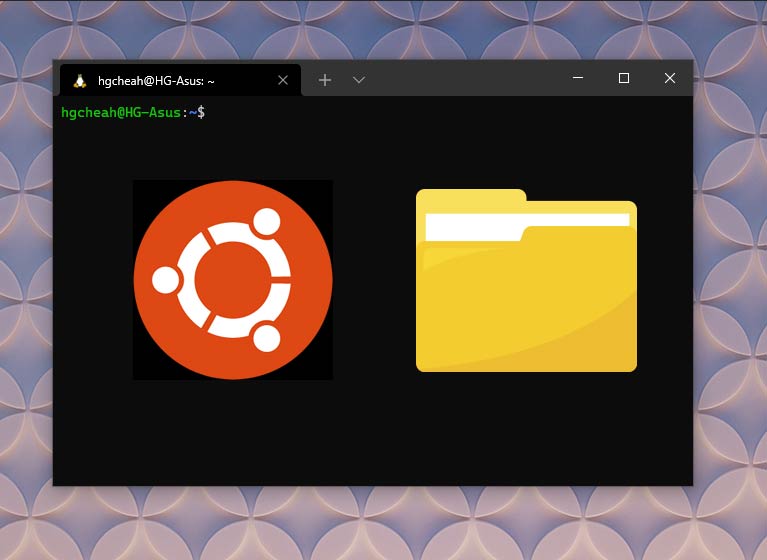767x560 pixels.
Task: Open a new terminal tab with plus
Action: 325,80
